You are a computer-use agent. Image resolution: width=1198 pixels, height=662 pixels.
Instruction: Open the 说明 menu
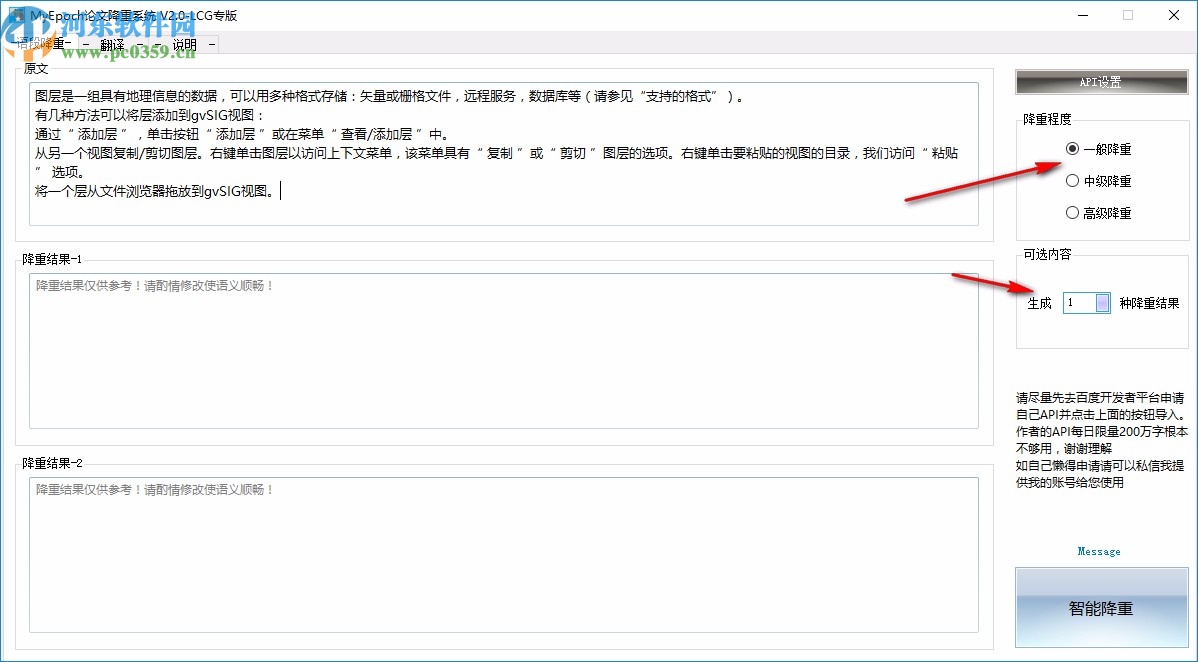click(x=183, y=44)
